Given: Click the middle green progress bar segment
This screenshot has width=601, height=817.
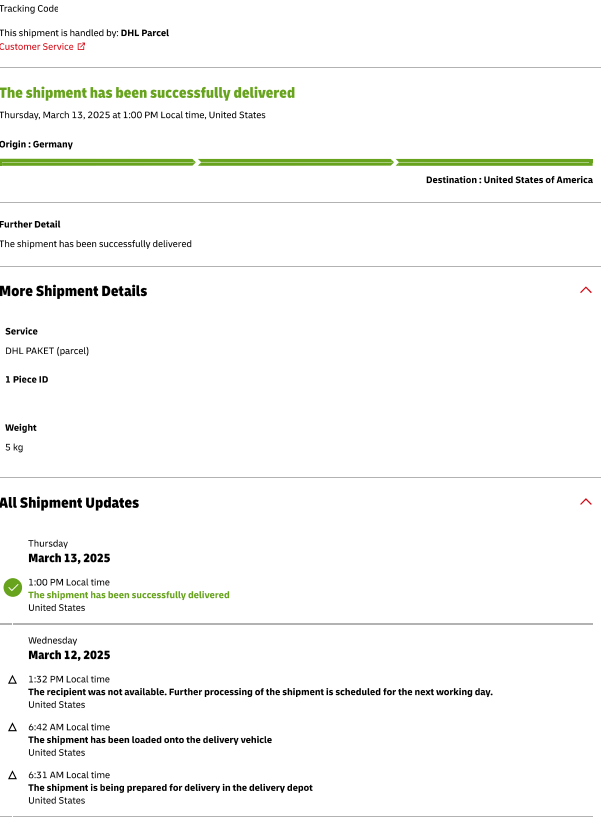Looking at the screenshot, I should coord(296,163).
